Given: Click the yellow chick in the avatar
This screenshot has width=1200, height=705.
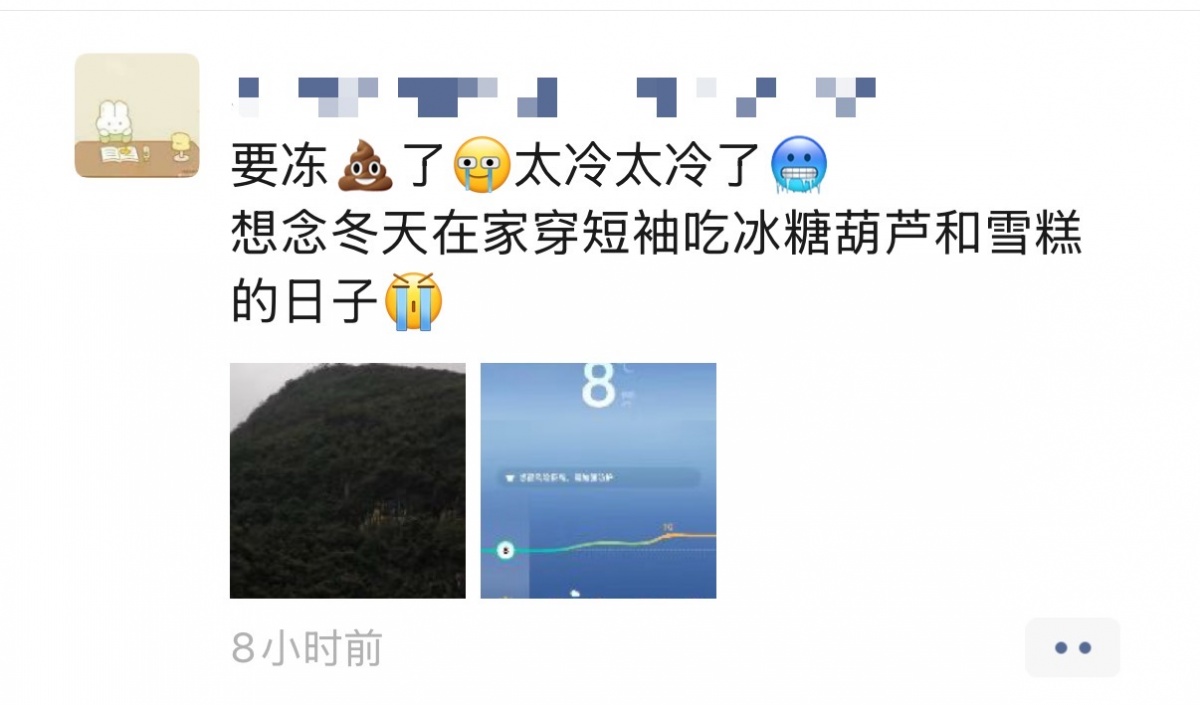Looking at the screenshot, I should 180,146.
